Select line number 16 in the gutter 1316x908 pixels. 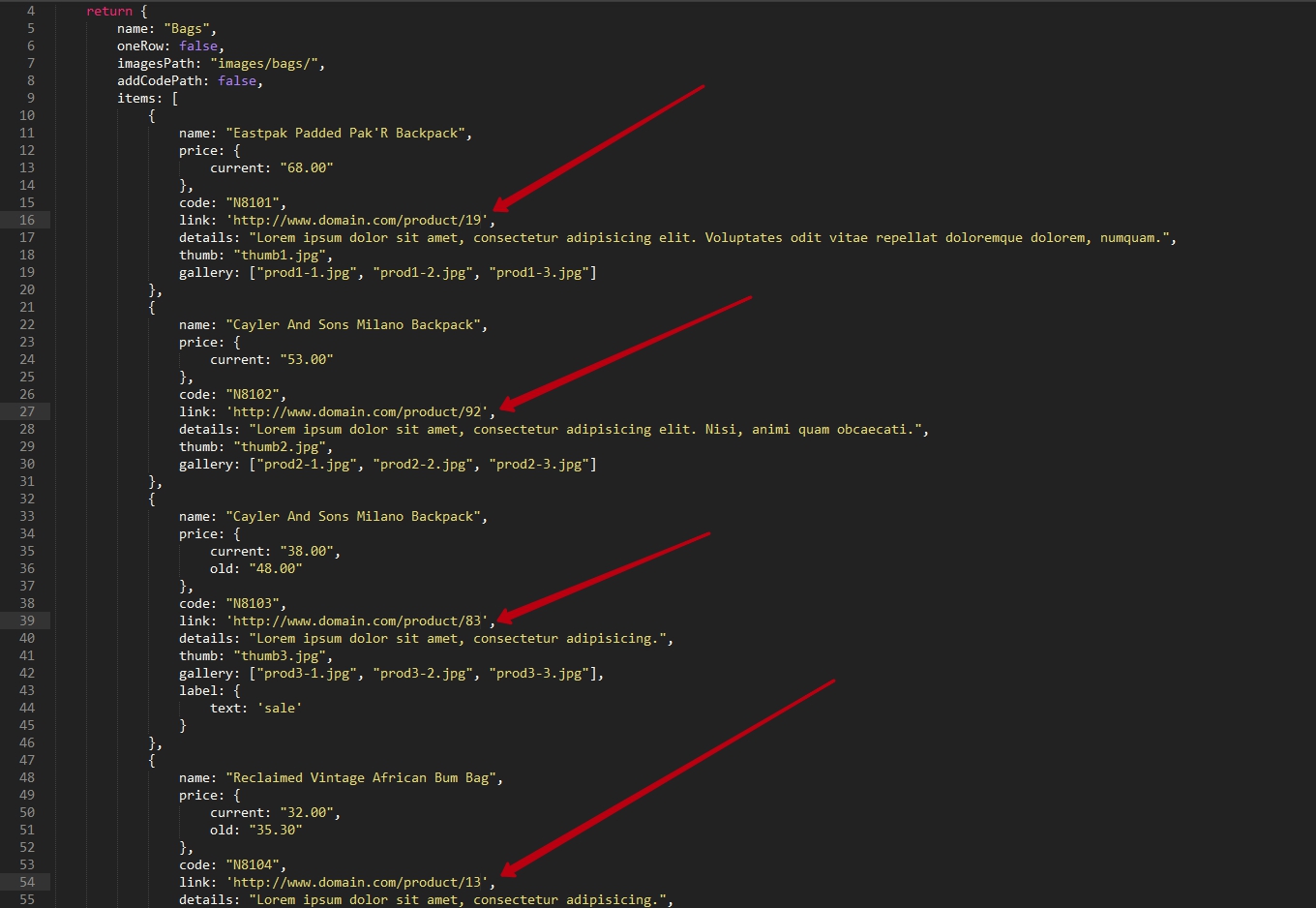[27, 221]
